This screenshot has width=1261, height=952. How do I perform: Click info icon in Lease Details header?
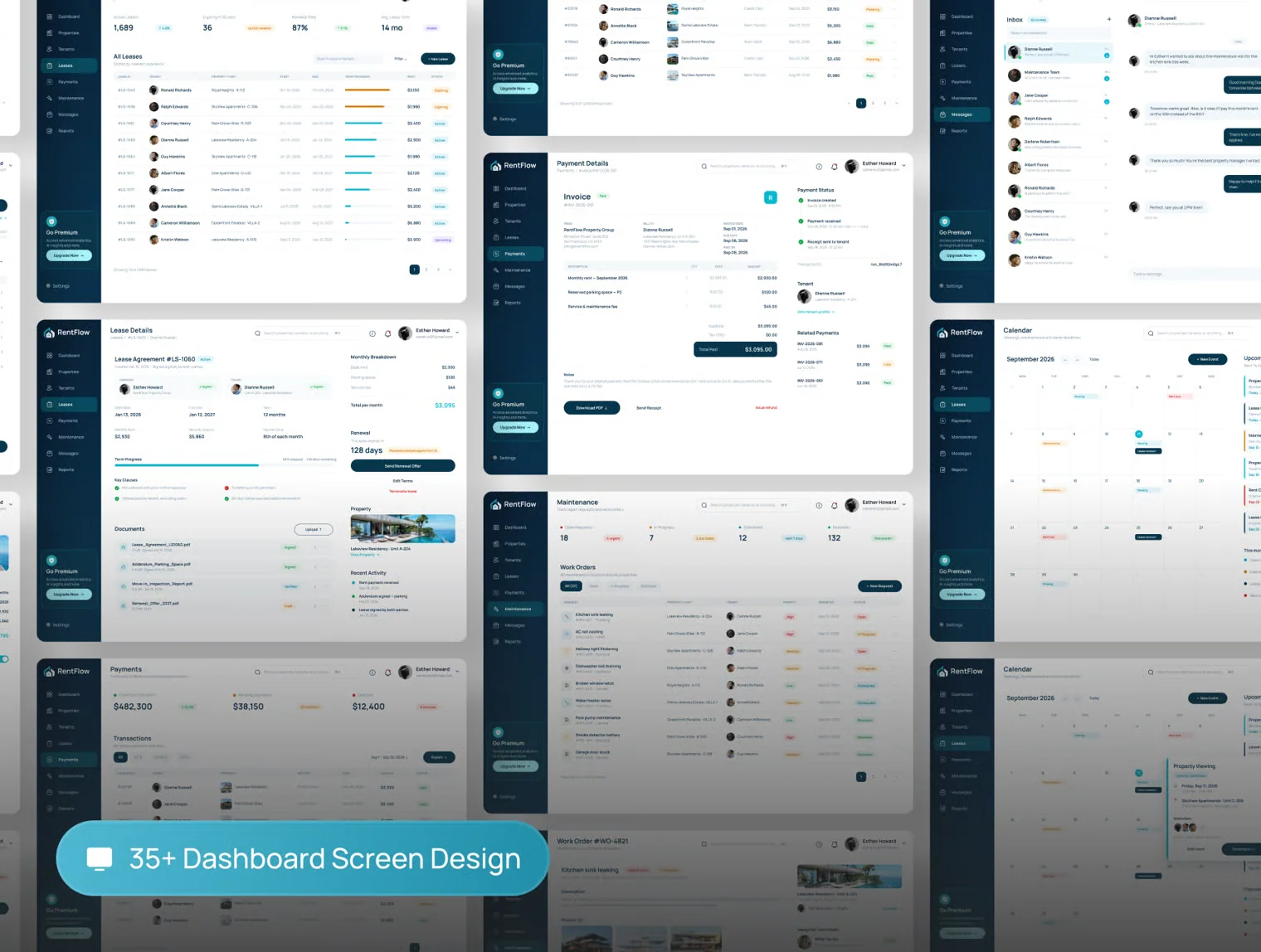pos(372,333)
